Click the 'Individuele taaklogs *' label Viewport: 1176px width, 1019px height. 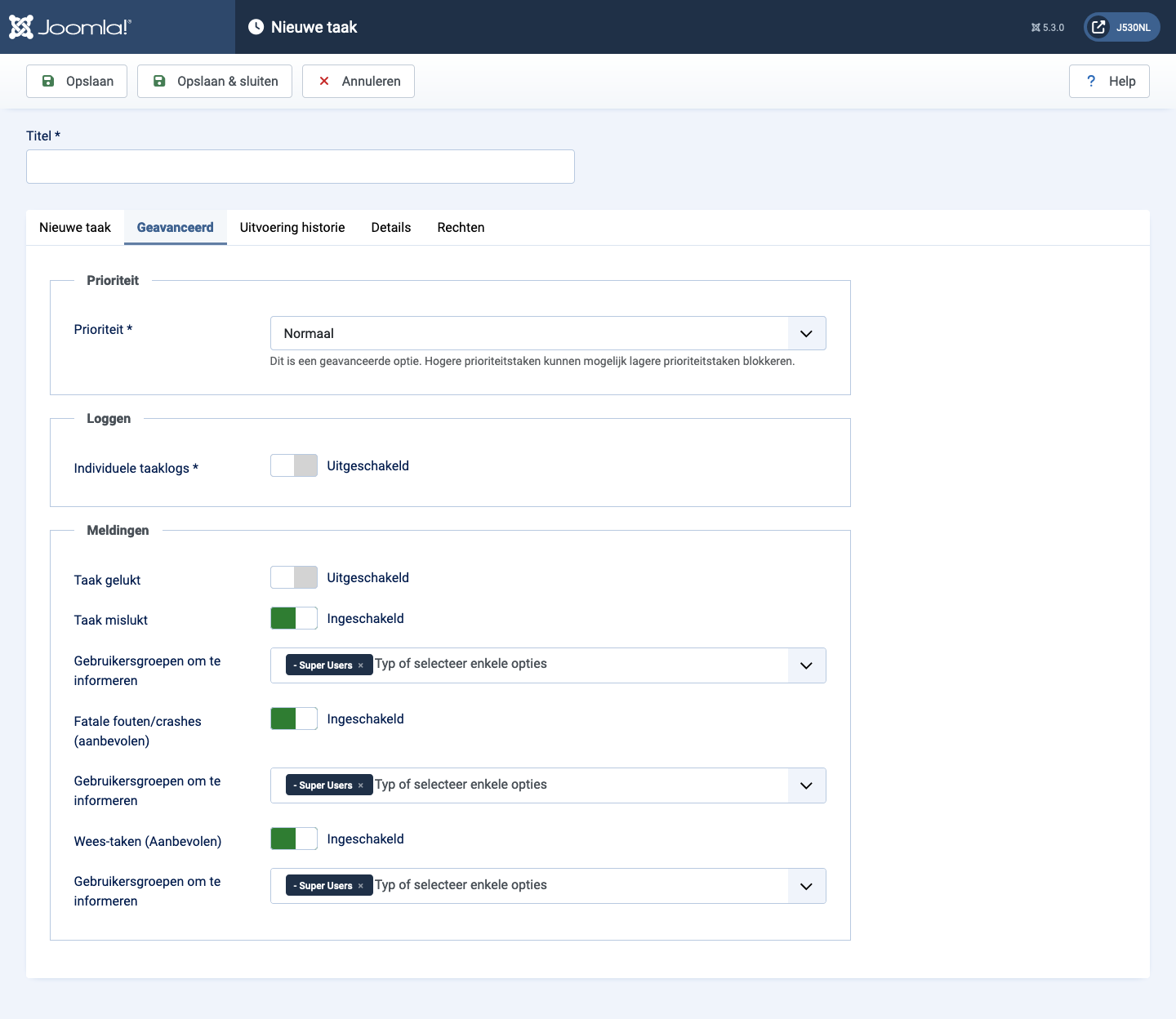[136, 468]
